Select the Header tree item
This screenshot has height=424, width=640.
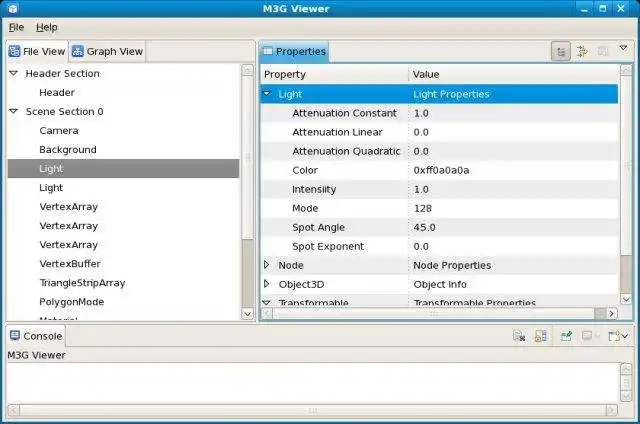[57, 93]
